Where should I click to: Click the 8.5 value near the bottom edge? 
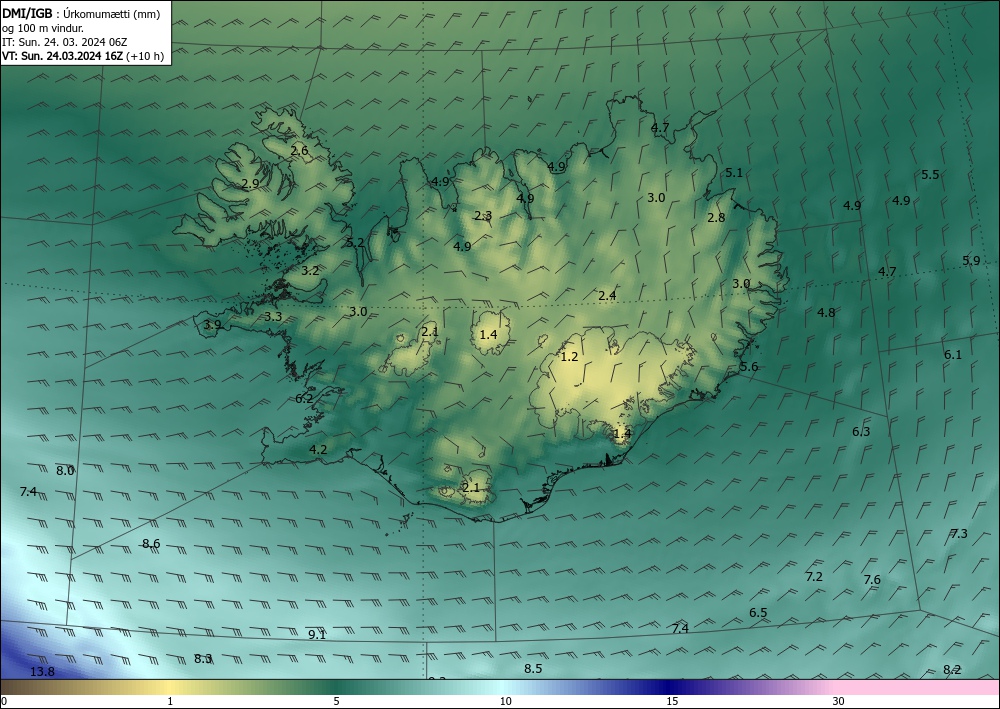(533, 669)
